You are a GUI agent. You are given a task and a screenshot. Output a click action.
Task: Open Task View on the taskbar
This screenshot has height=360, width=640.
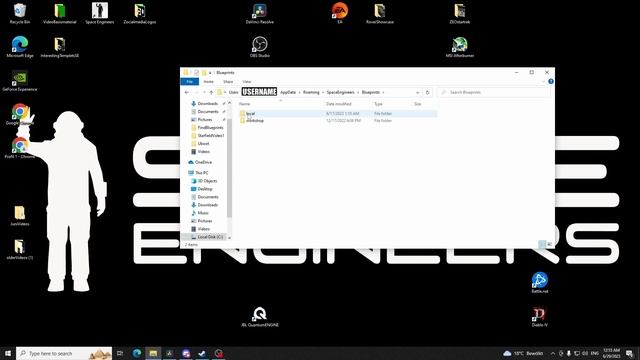120,353
